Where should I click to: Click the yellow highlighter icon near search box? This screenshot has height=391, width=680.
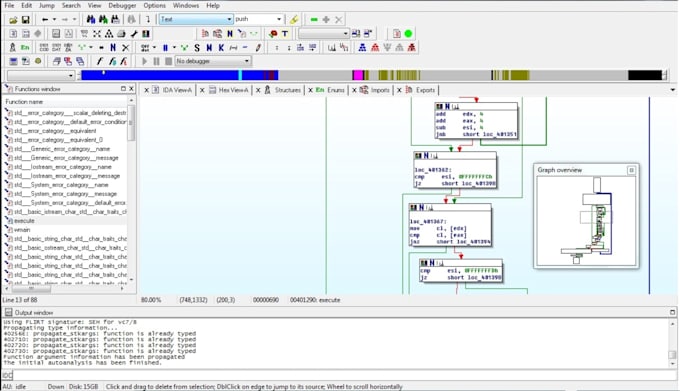pos(294,20)
